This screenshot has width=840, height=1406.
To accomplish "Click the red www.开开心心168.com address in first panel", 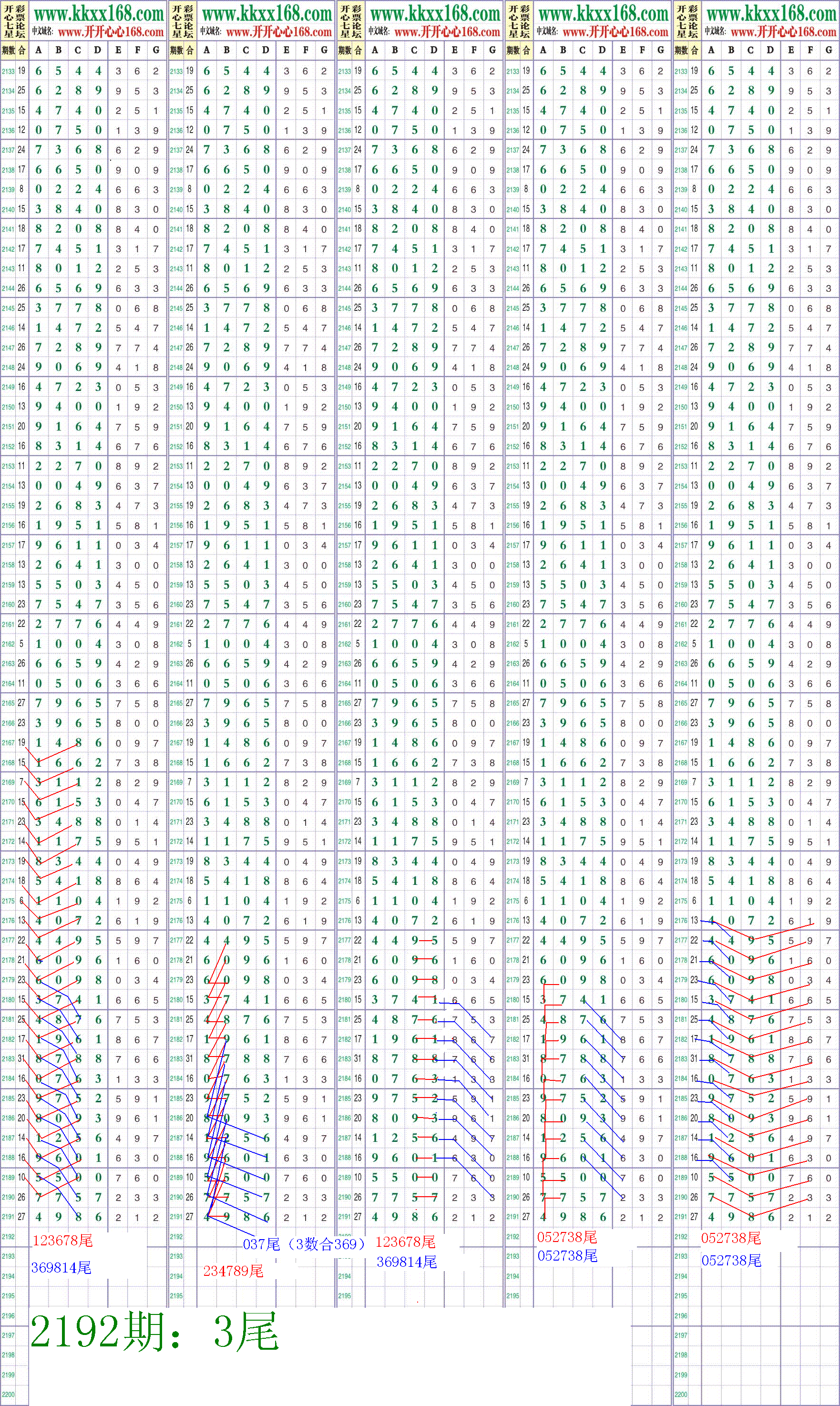I will tap(111, 32).
